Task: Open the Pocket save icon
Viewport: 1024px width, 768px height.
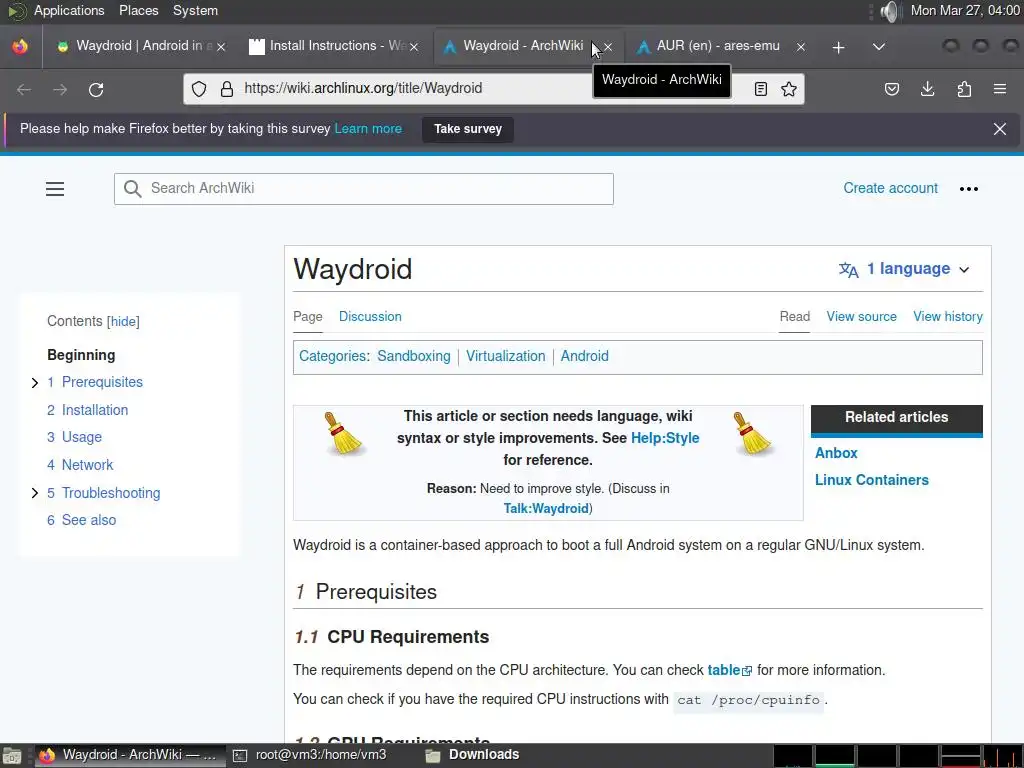Action: point(891,89)
